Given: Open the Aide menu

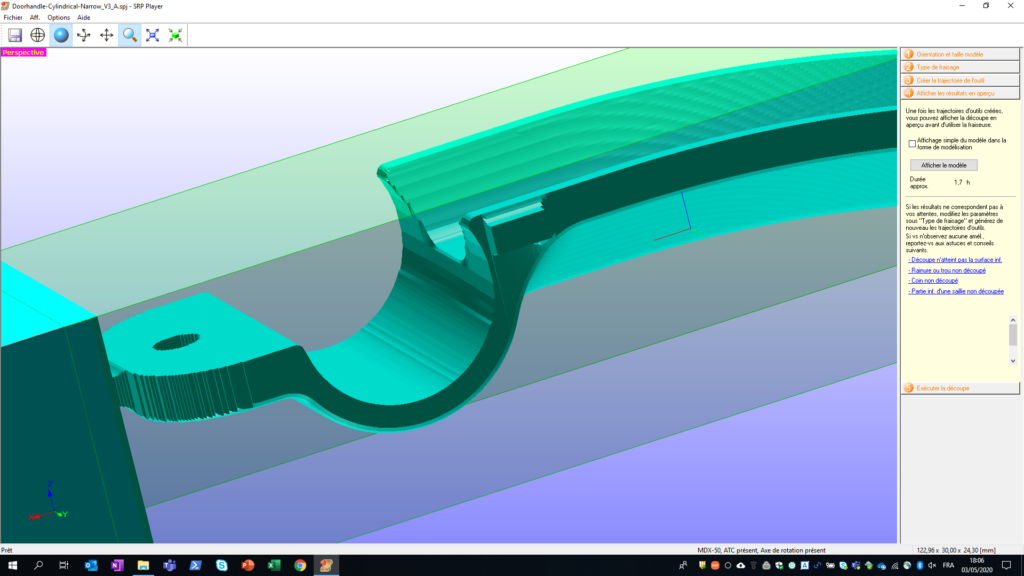Looking at the screenshot, I should pyautogui.click(x=84, y=18).
